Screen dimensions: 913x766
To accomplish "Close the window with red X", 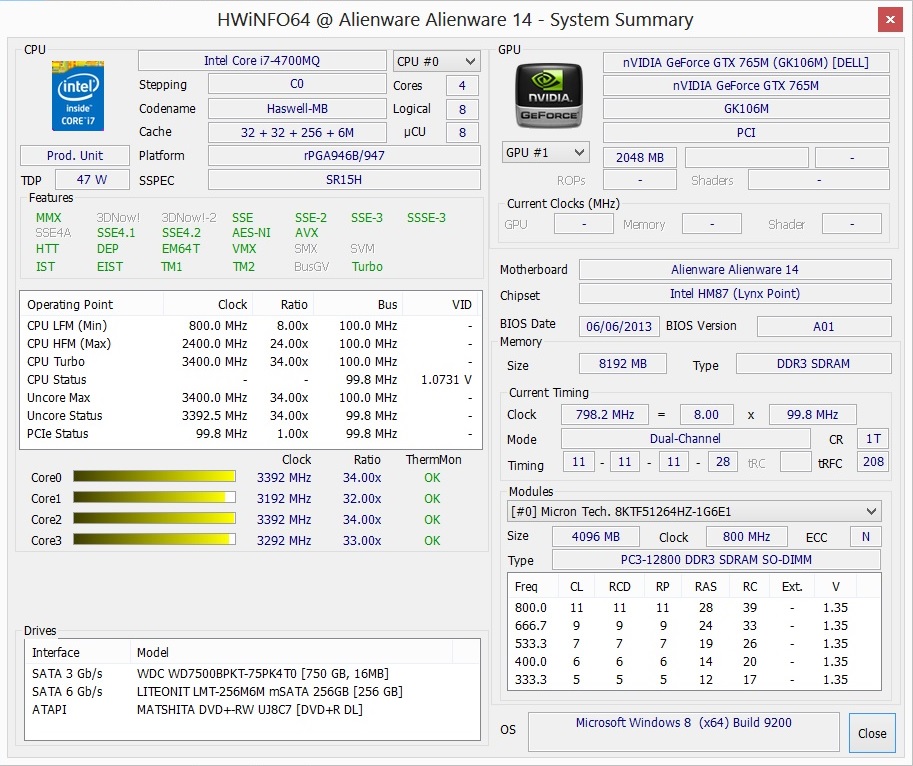I will (x=890, y=20).
